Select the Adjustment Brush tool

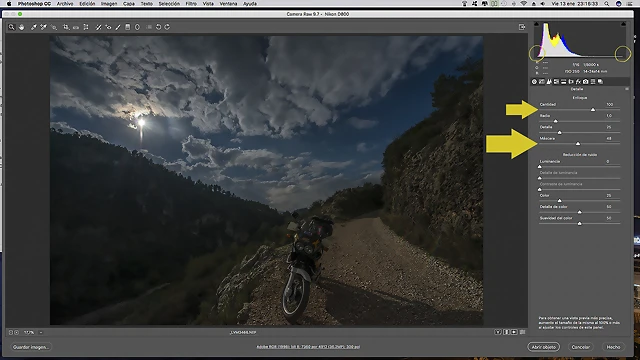click(x=118, y=27)
